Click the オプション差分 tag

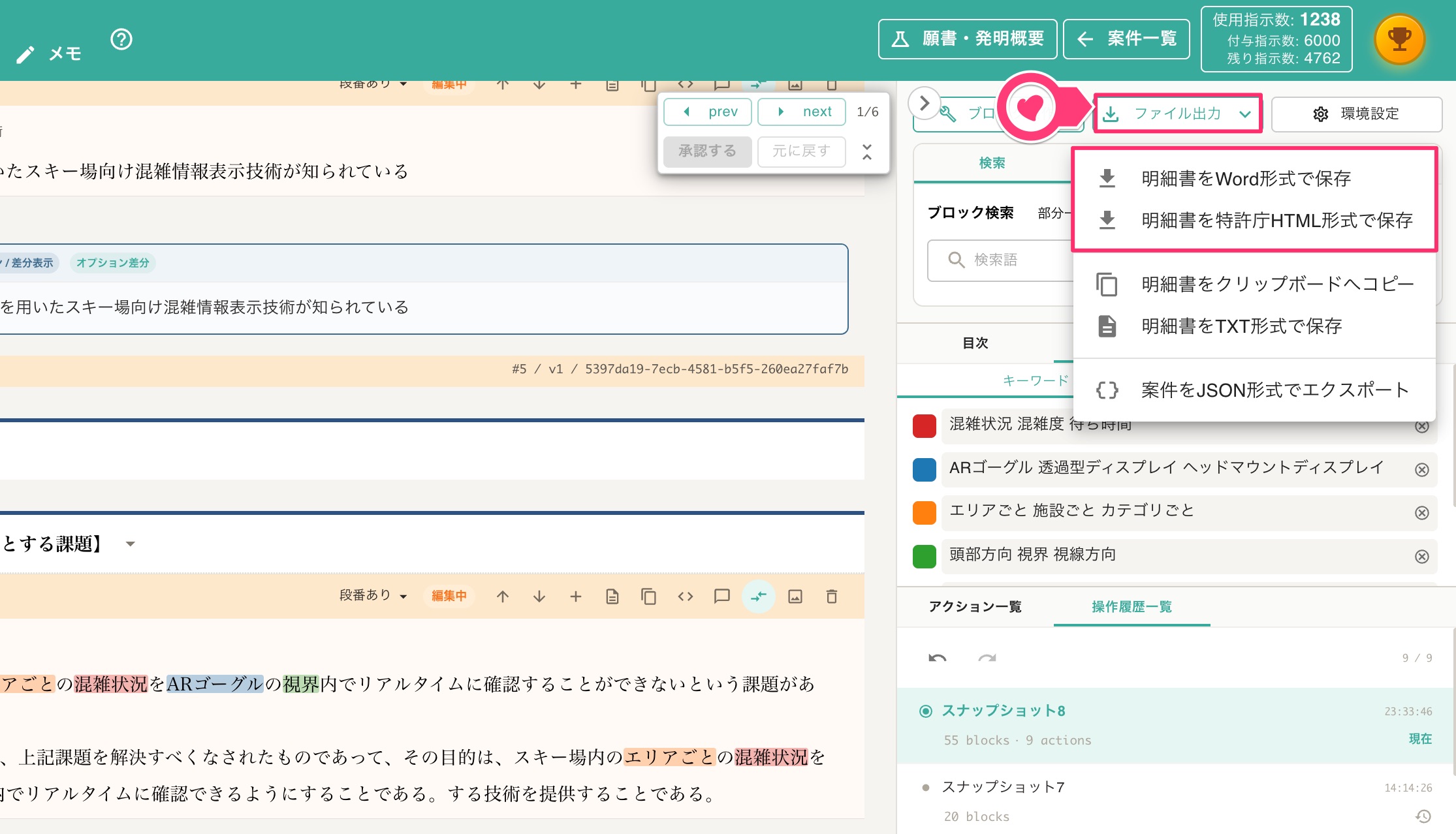[112, 263]
